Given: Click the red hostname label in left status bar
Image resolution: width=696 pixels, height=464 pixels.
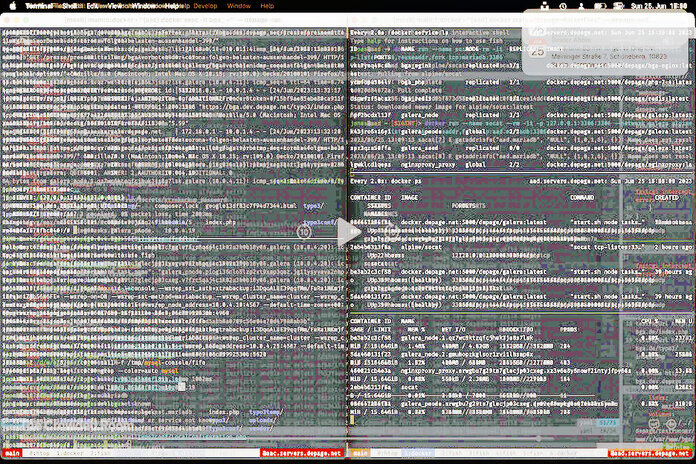Looking at the screenshot, I should click(x=302, y=453).
